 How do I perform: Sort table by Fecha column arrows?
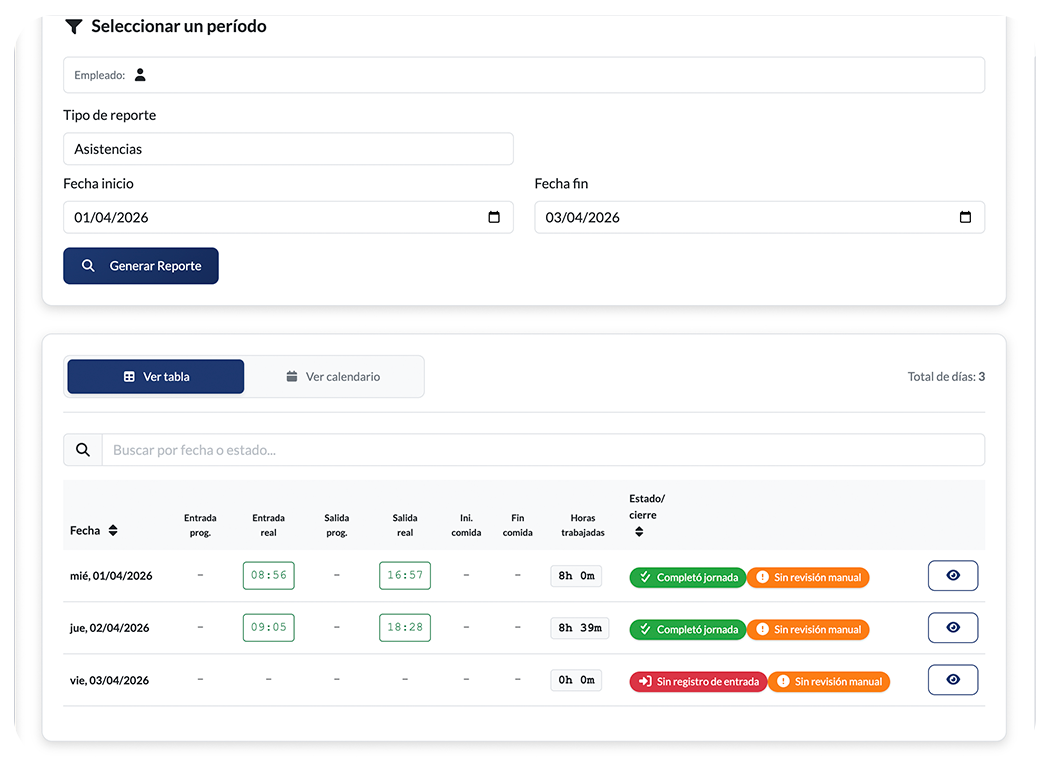click(x=113, y=531)
